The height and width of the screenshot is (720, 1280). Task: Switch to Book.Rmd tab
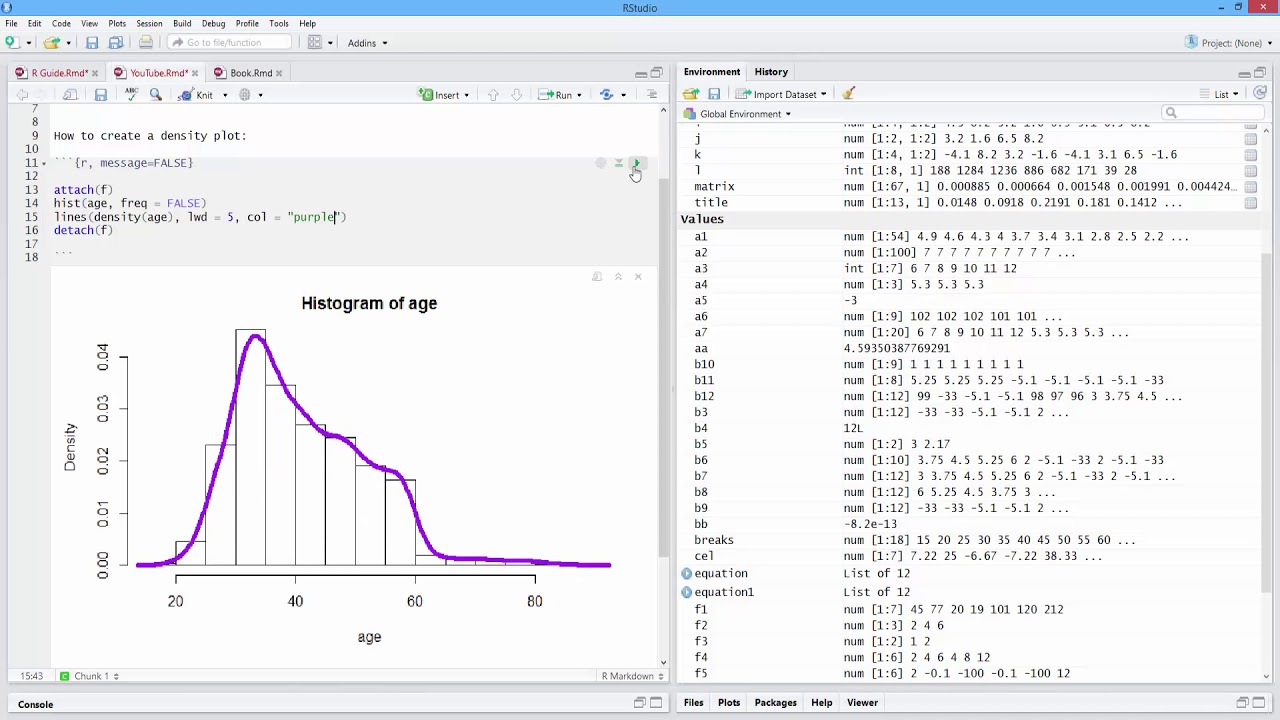coord(250,73)
